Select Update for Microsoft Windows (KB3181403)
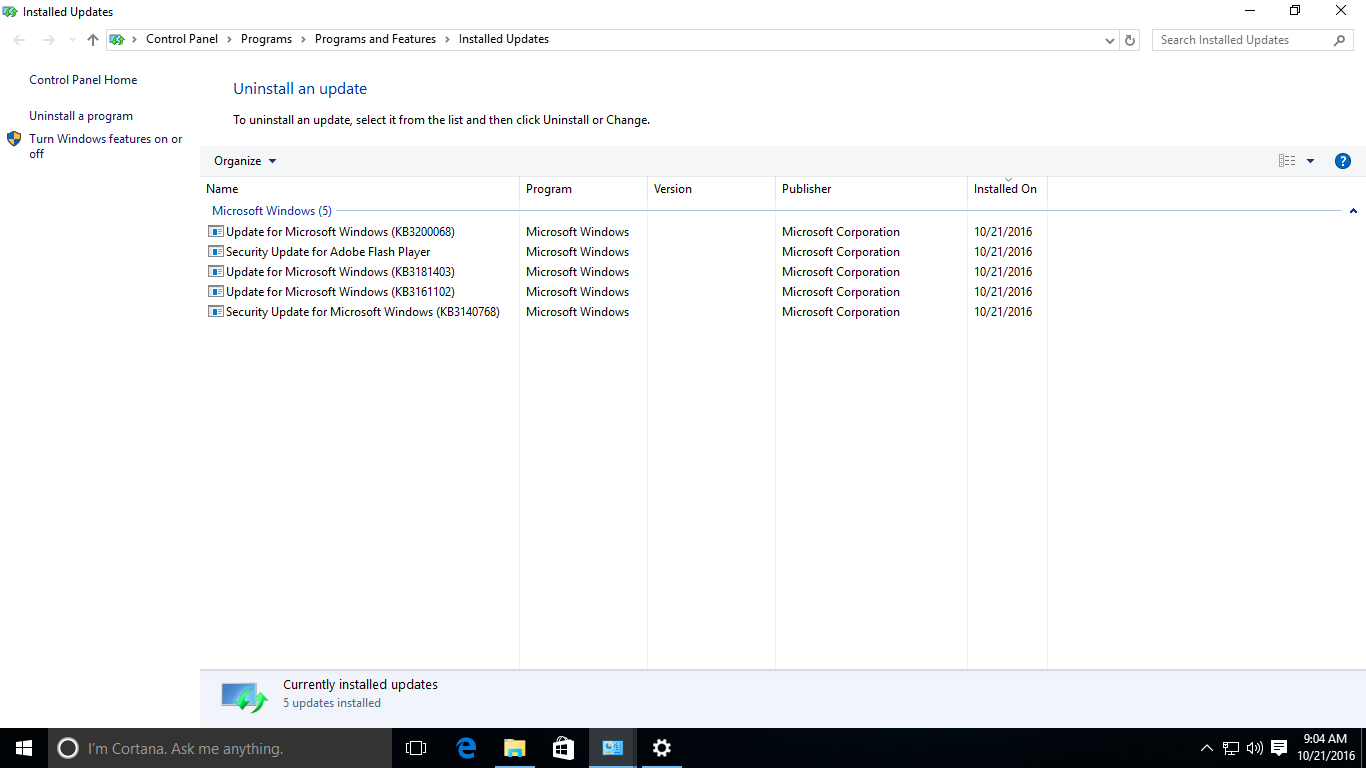Screen dimensions: 1366x768 click(x=340, y=272)
